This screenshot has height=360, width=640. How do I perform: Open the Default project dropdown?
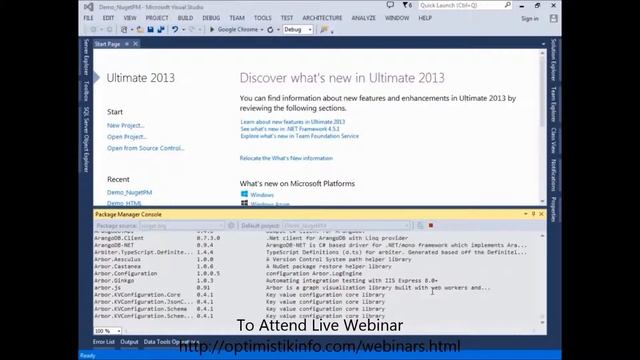pos(347,225)
